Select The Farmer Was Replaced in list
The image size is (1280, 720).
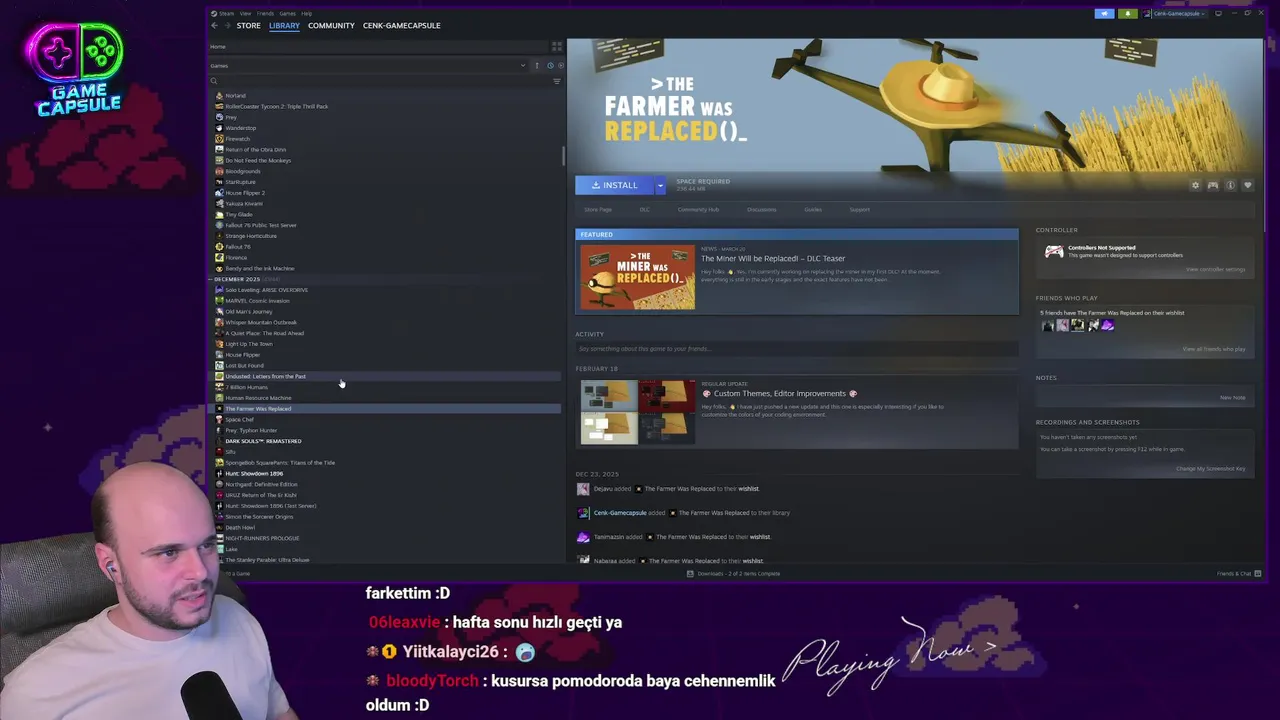point(385,409)
